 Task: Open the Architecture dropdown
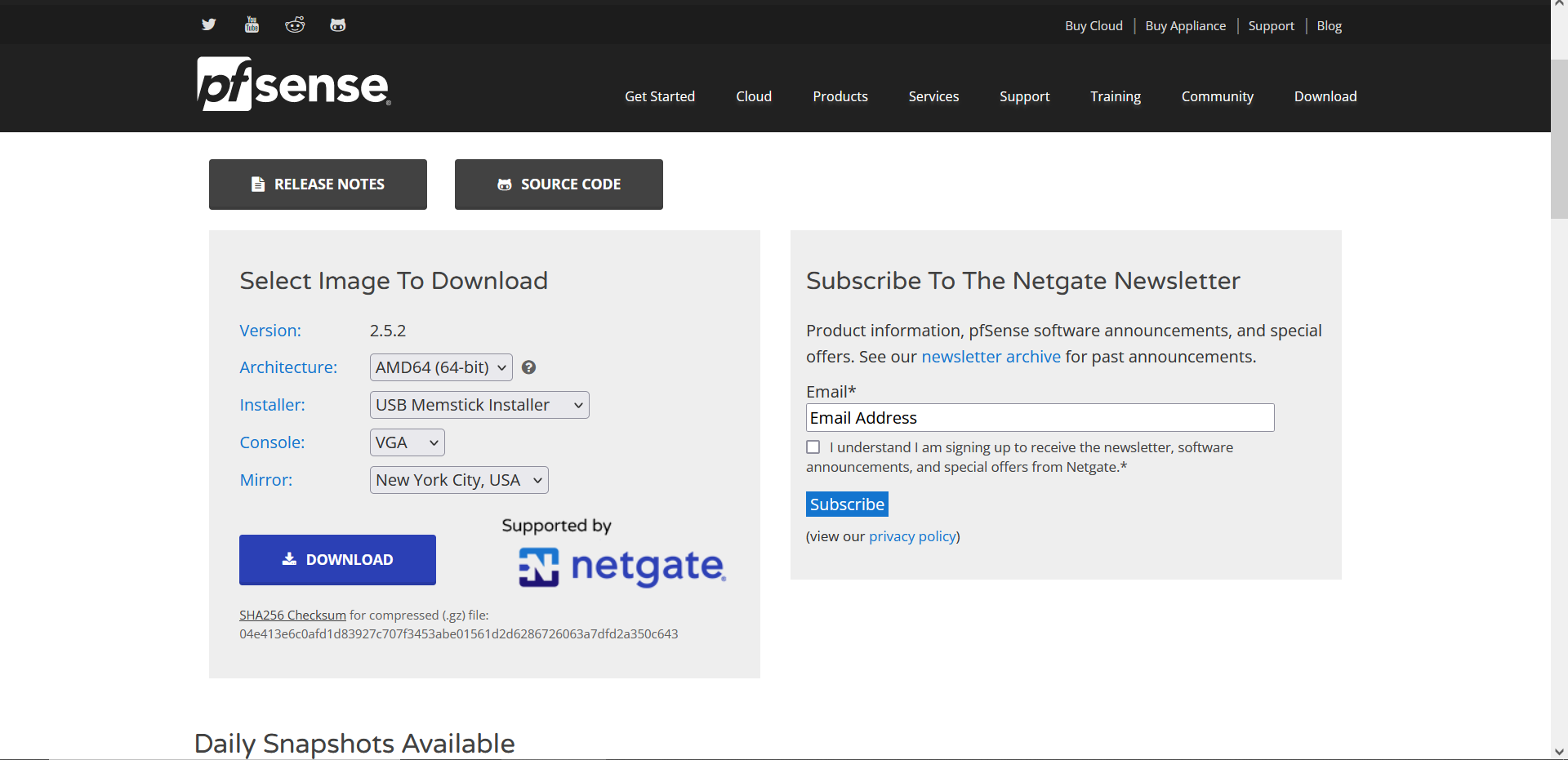[x=441, y=367]
